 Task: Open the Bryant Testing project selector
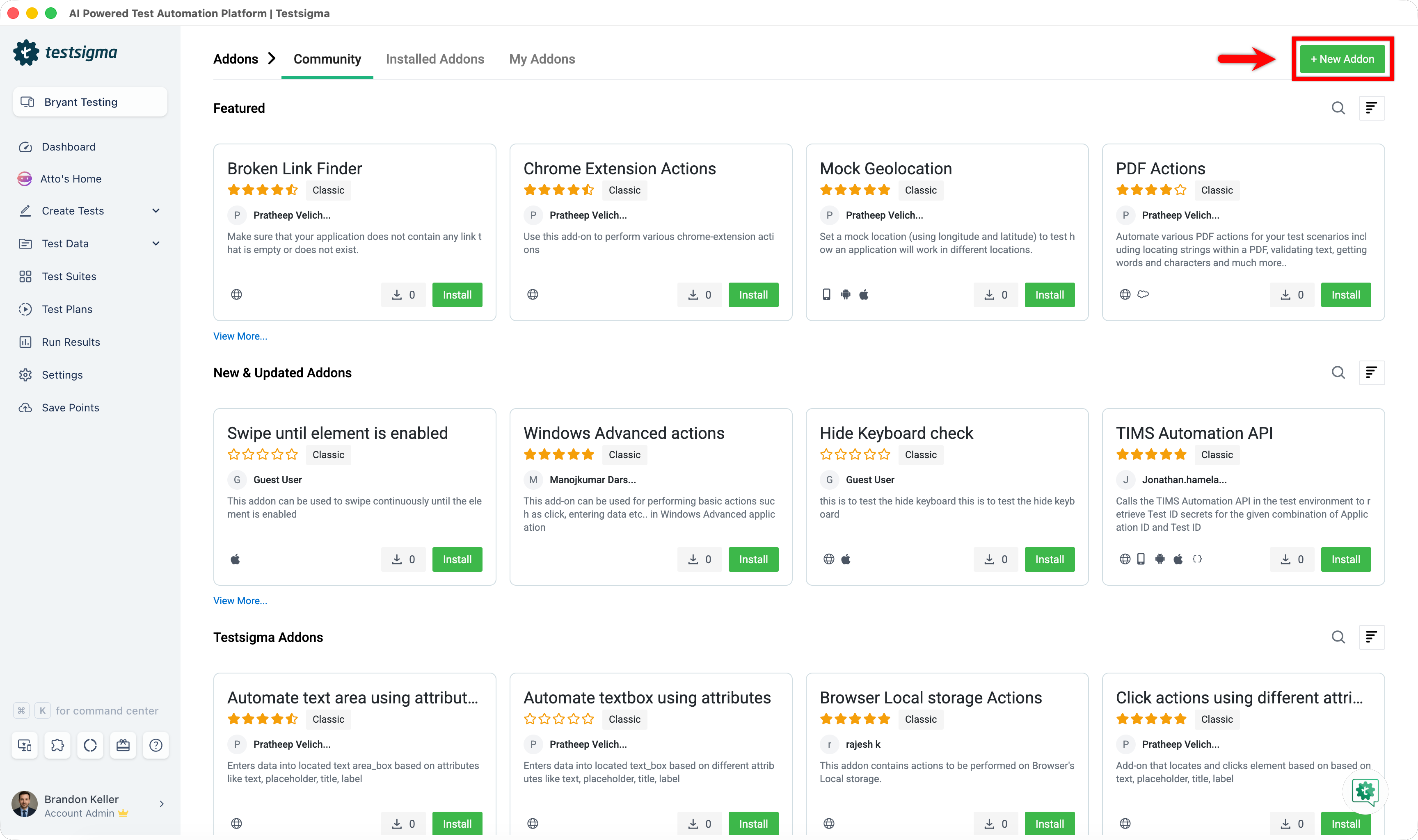coord(90,102)
